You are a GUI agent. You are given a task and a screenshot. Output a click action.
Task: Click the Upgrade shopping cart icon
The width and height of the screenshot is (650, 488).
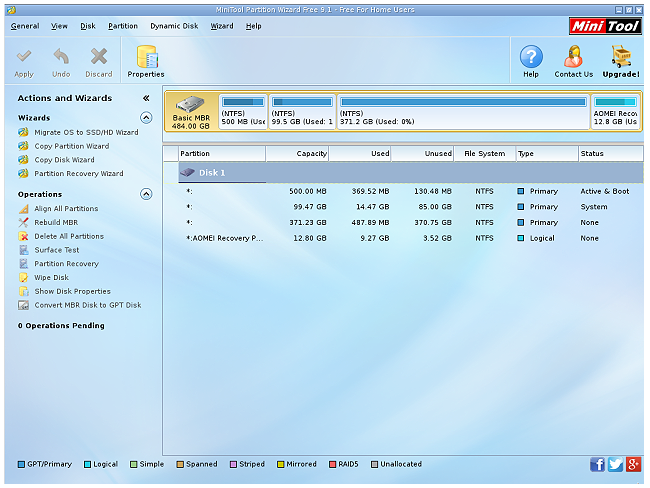pyautogui.click(x=621, y=57)
